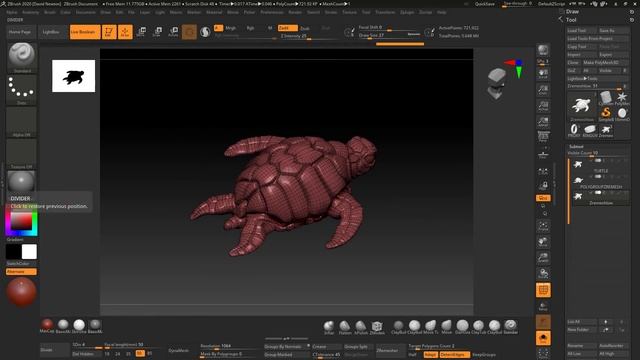The width and height of the screenshot is (640, 360).
Task: Select the ZModeler brush
Action: [377, 327]
